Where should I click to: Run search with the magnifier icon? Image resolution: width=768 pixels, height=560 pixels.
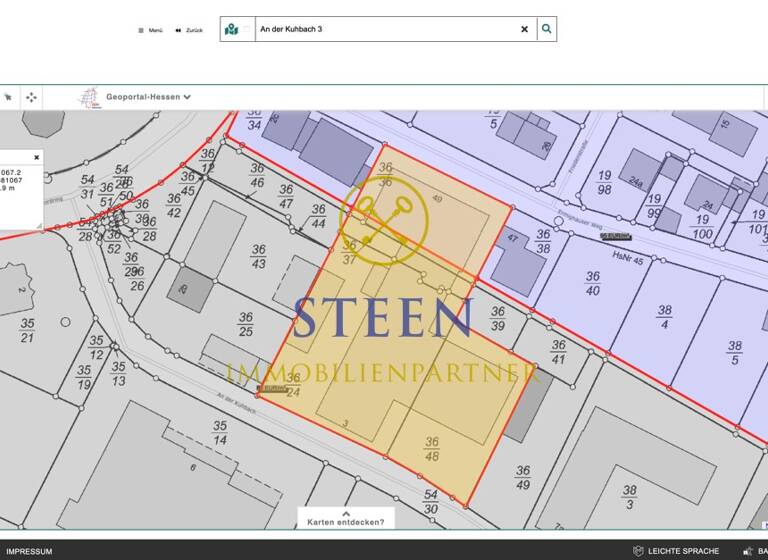point(547,29)
